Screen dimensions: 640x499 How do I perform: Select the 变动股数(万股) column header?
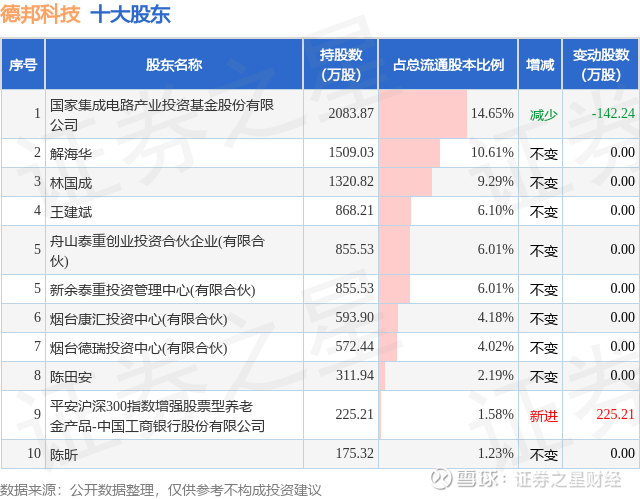[x=601, y=64]
